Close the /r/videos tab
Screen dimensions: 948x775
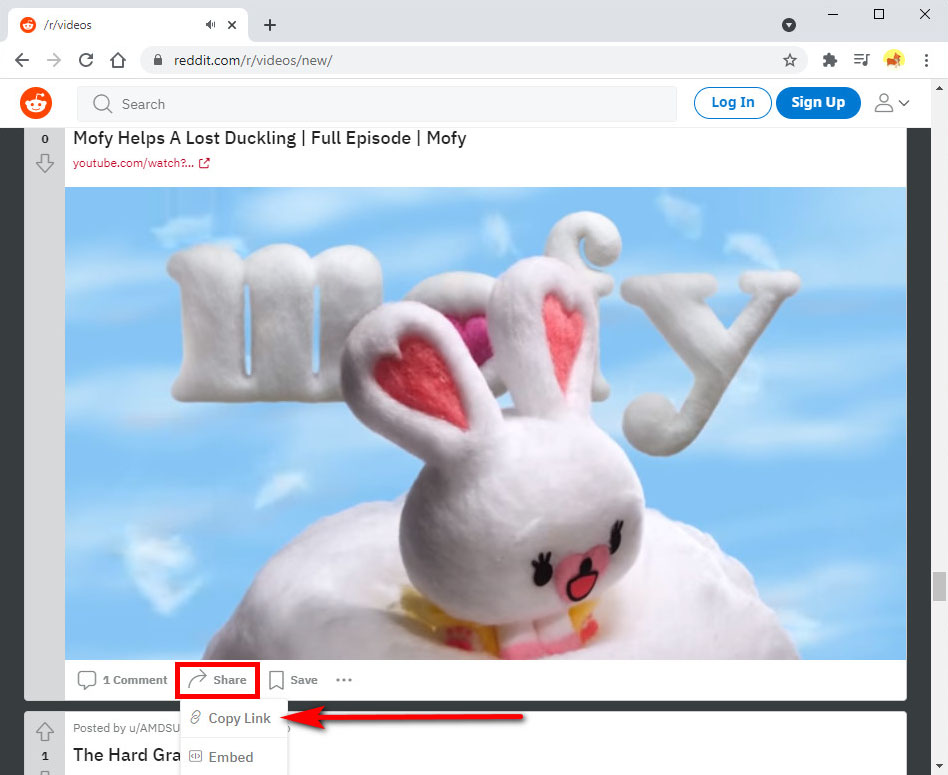232,25
